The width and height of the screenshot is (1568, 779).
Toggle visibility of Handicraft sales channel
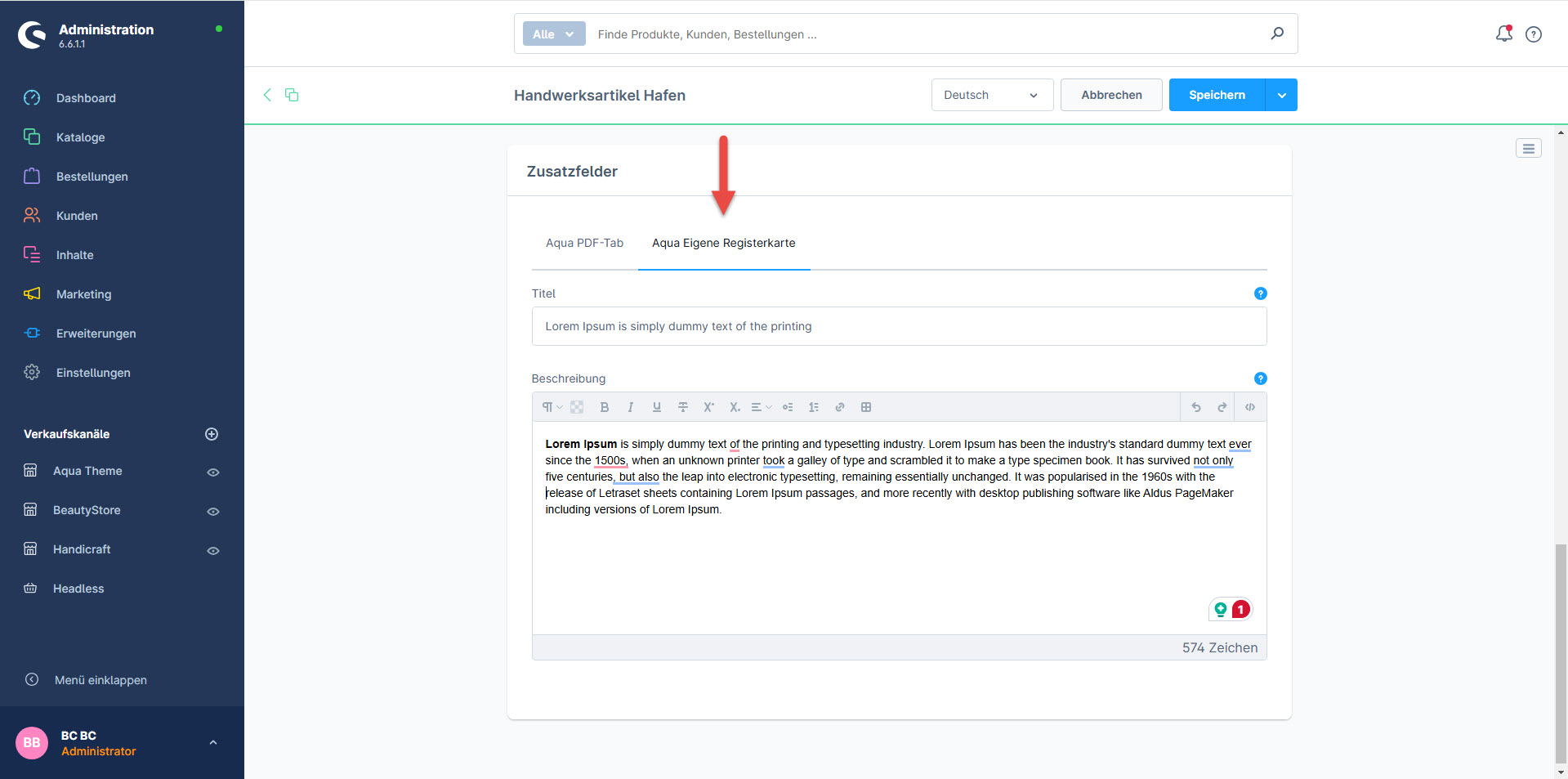coord(212,550)
